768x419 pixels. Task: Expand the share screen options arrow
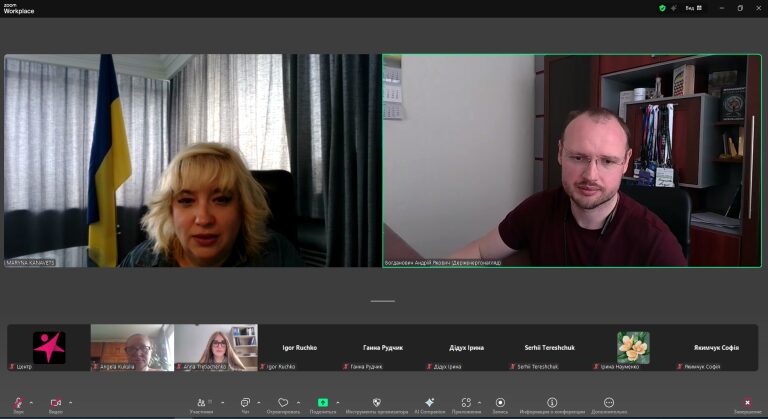338,402
